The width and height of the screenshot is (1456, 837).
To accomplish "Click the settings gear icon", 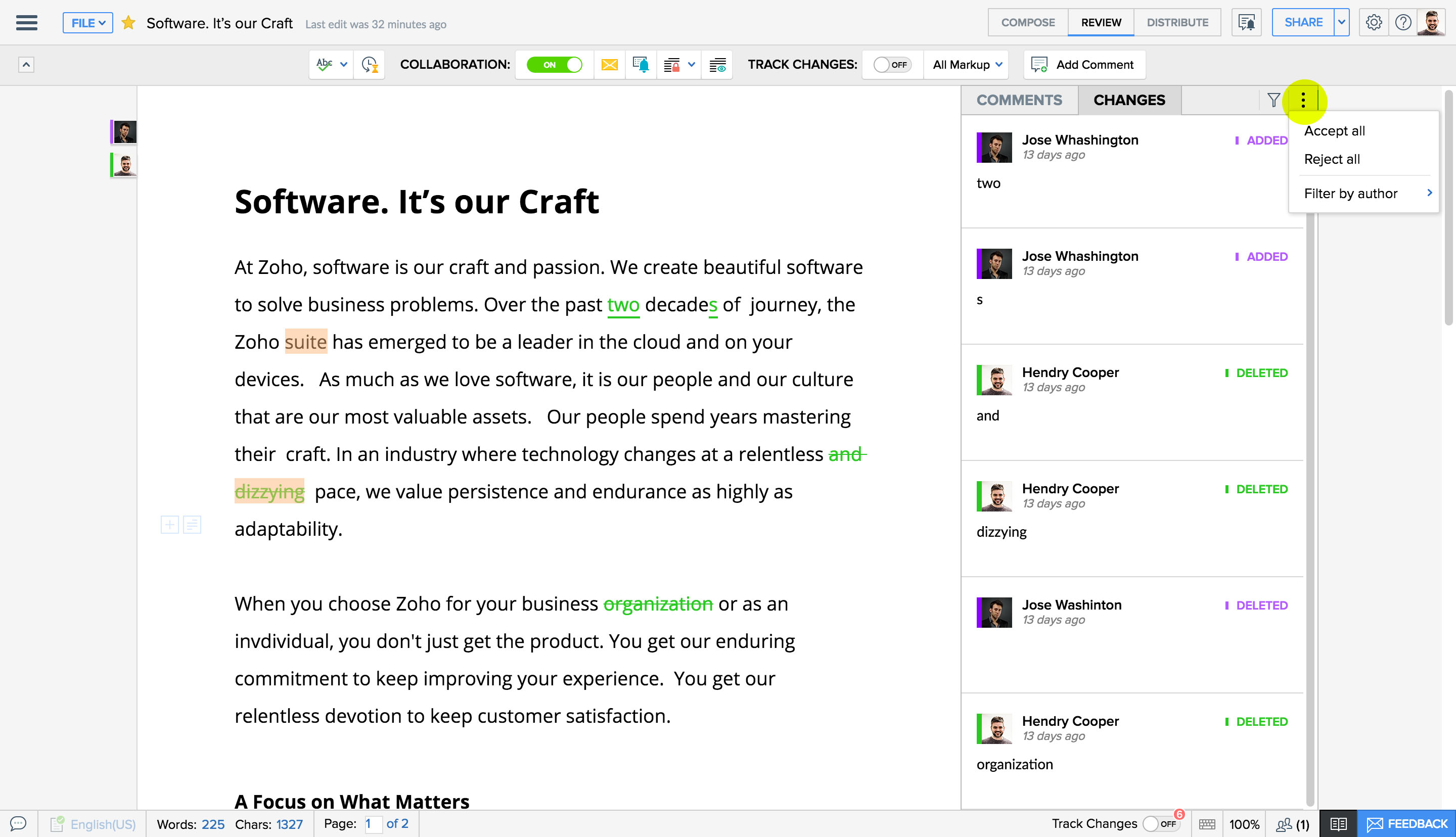I will point(1373,23).
